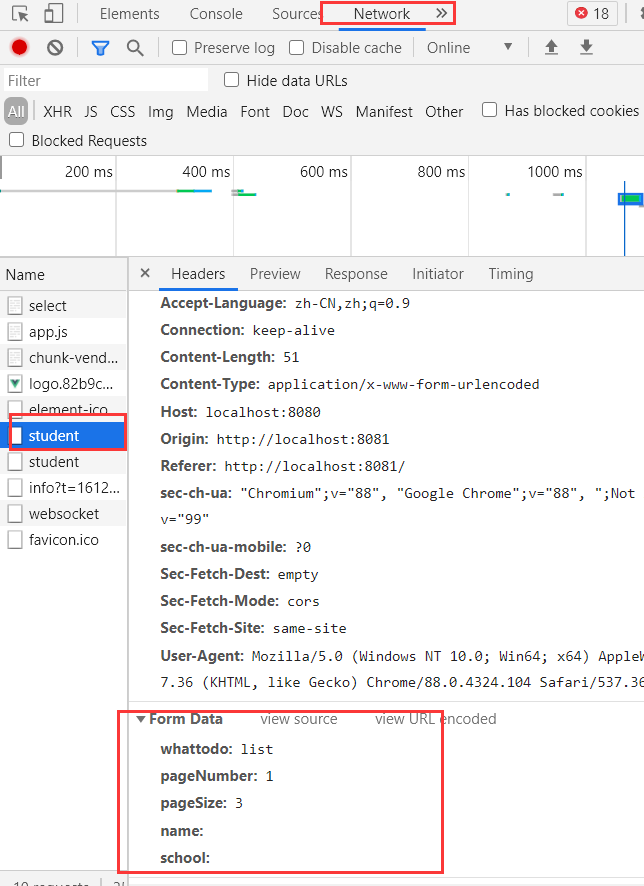Activate the inspect element selector icon
This screenshot has height=886, width=644.
20,14
